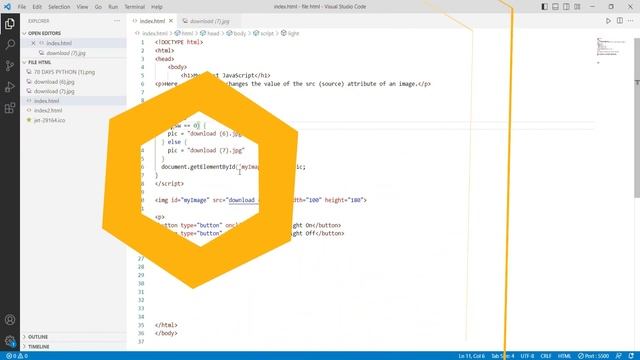Screen dimensions: 640x360
Task: Open the View menu
Action: [82, 7]
